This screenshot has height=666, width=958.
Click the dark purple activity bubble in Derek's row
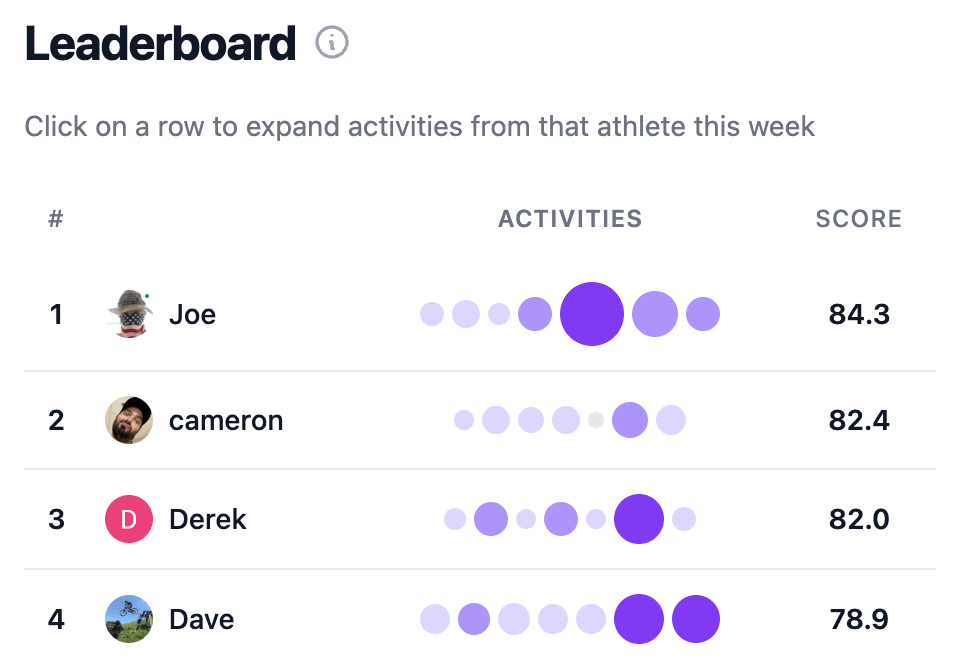639,519
